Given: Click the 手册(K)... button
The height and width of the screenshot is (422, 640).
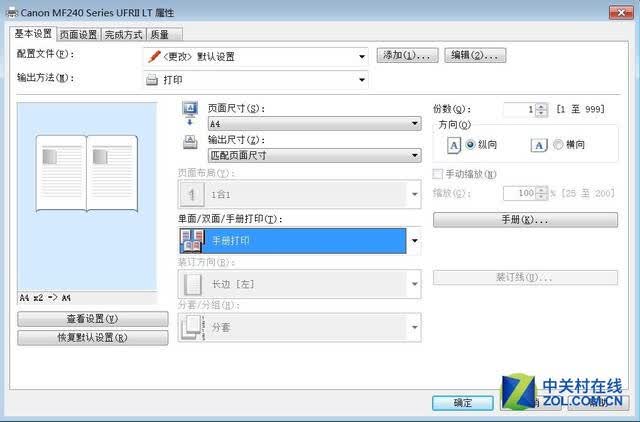Looking at the screenshot, I should point(525,220).
